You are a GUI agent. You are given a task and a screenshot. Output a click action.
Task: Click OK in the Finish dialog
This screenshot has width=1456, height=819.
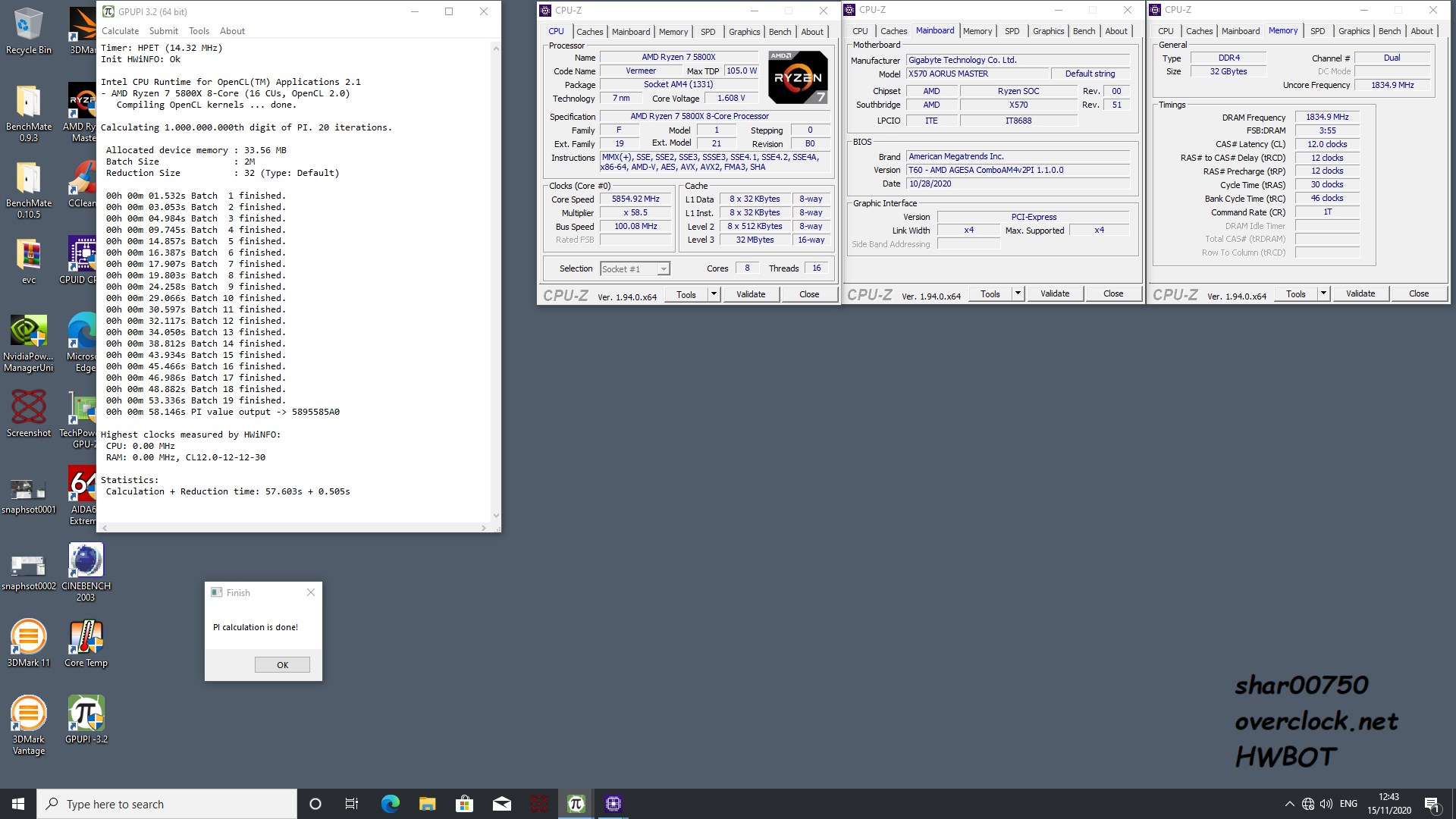point(282,665)
